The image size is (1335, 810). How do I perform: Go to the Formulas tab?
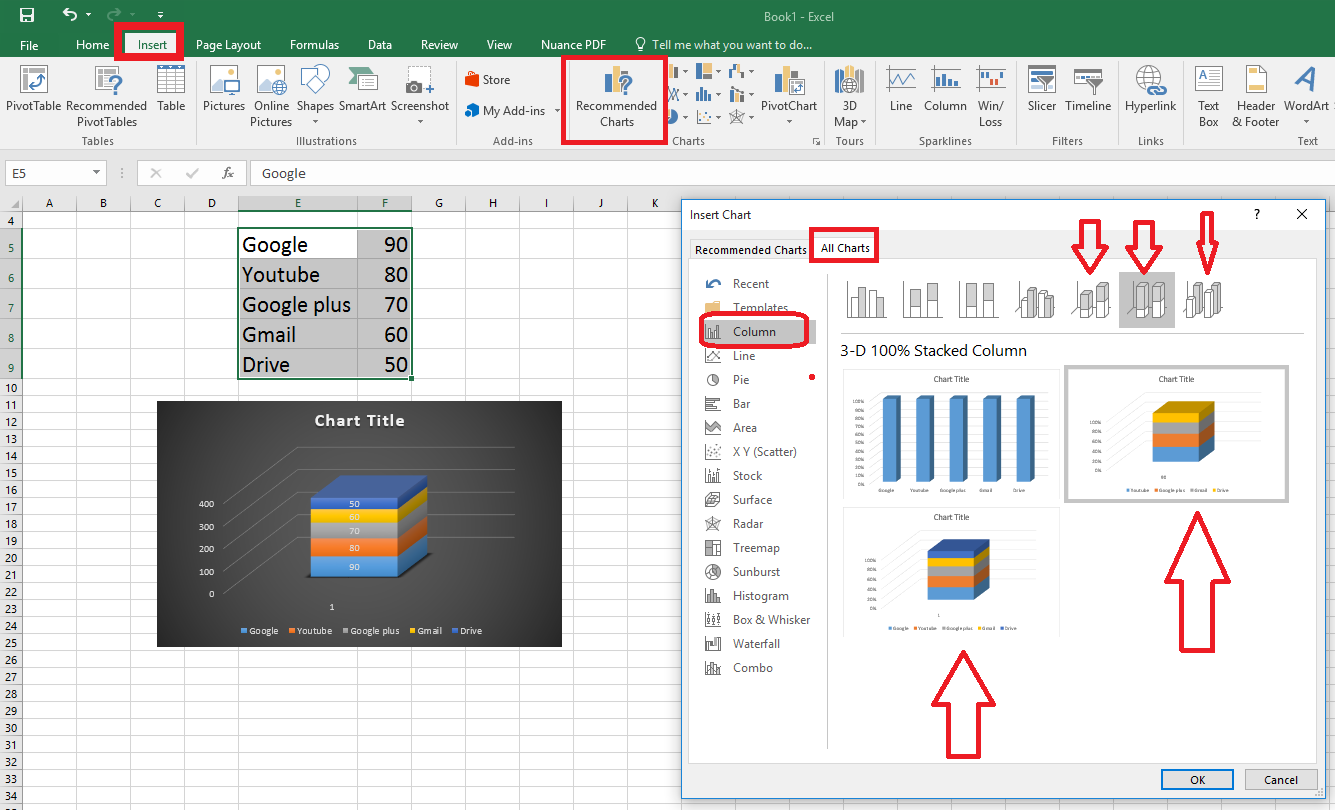coord(314,45)
